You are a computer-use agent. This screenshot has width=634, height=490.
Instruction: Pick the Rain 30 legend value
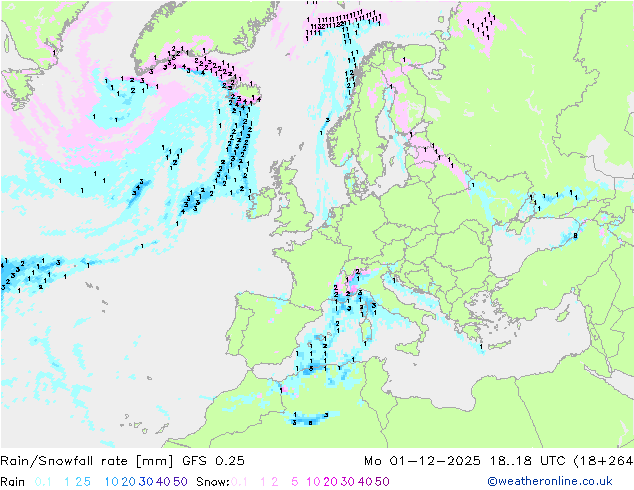(x=146, y=482)
